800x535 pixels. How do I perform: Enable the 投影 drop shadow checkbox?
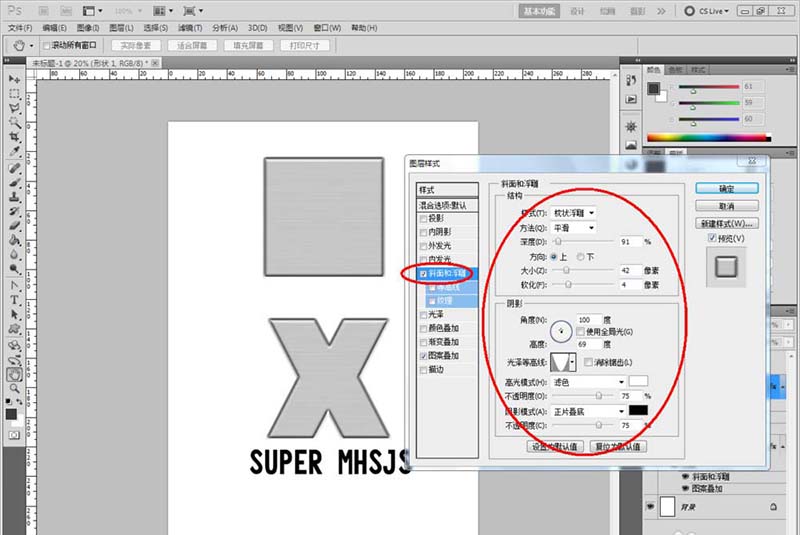pyautogui.click(x=423, y=219)
